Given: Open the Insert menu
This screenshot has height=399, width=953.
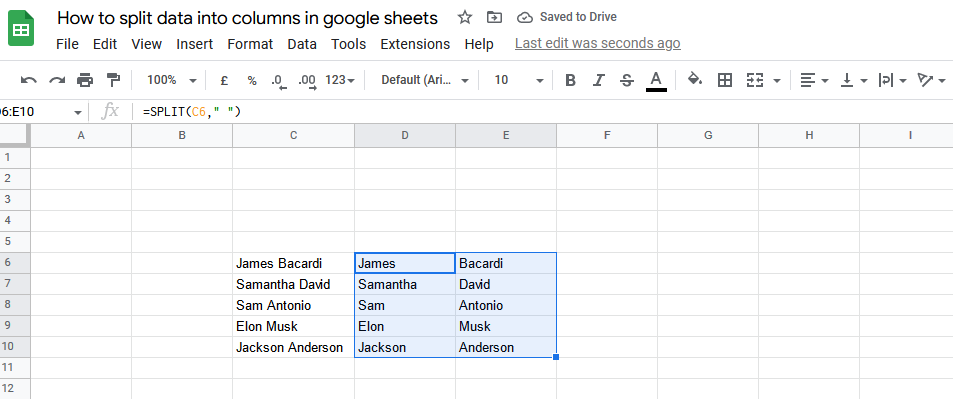Looking at the screenshot, I should (194, 44).
